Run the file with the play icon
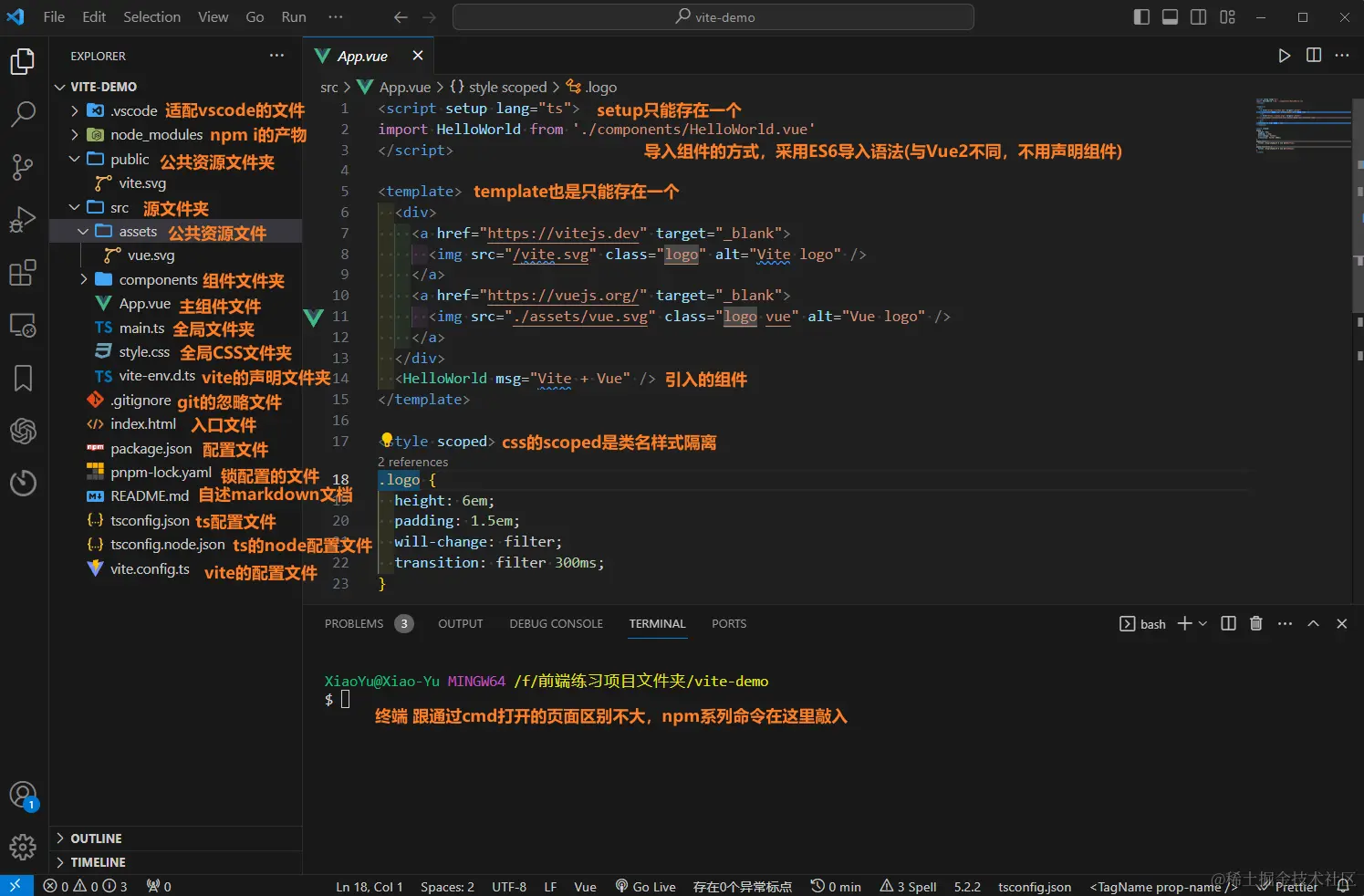1364x896 pixels. [1285, 56]
